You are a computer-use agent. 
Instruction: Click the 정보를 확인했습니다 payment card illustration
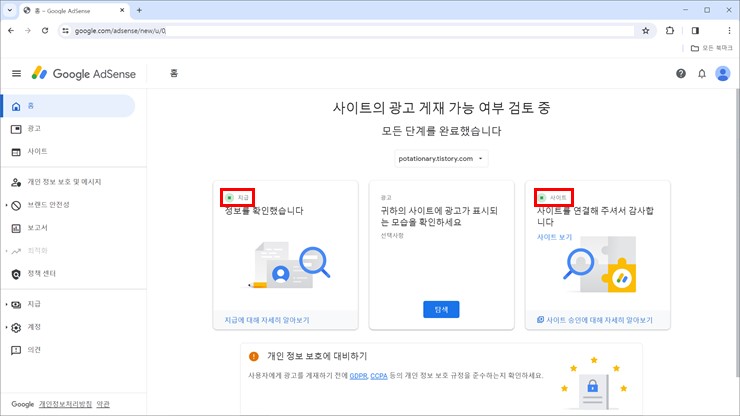pos(289,265)
